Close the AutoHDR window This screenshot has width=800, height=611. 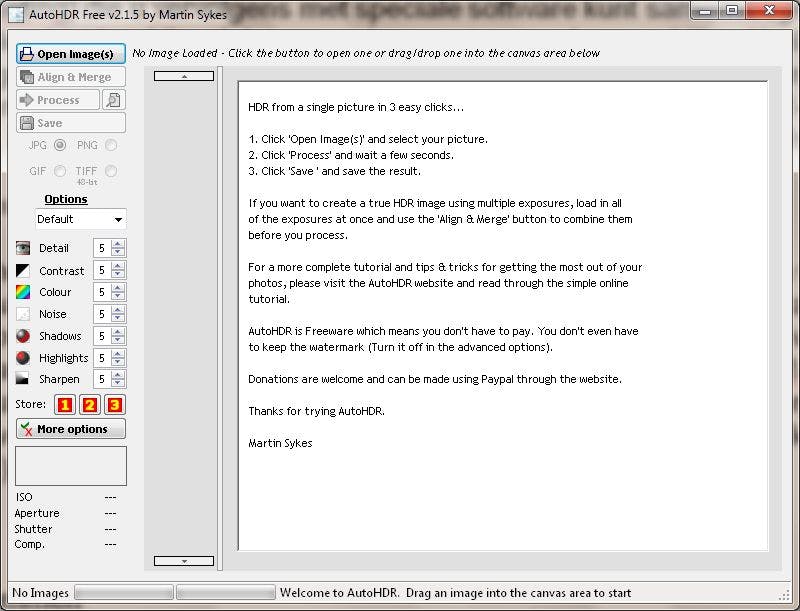click(769, 11)
